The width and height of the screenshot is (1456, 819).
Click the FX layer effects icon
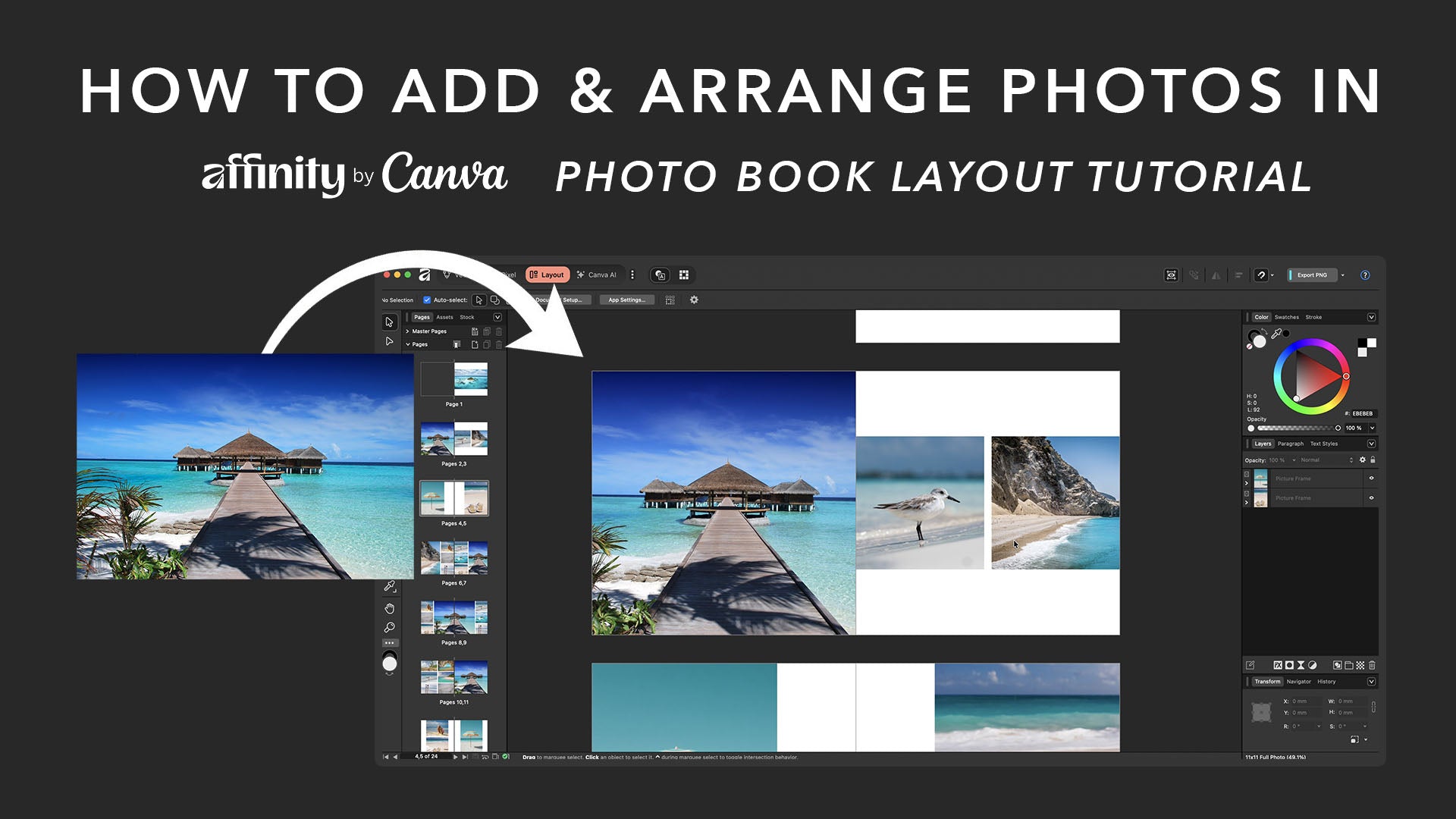pos(1277,665)
